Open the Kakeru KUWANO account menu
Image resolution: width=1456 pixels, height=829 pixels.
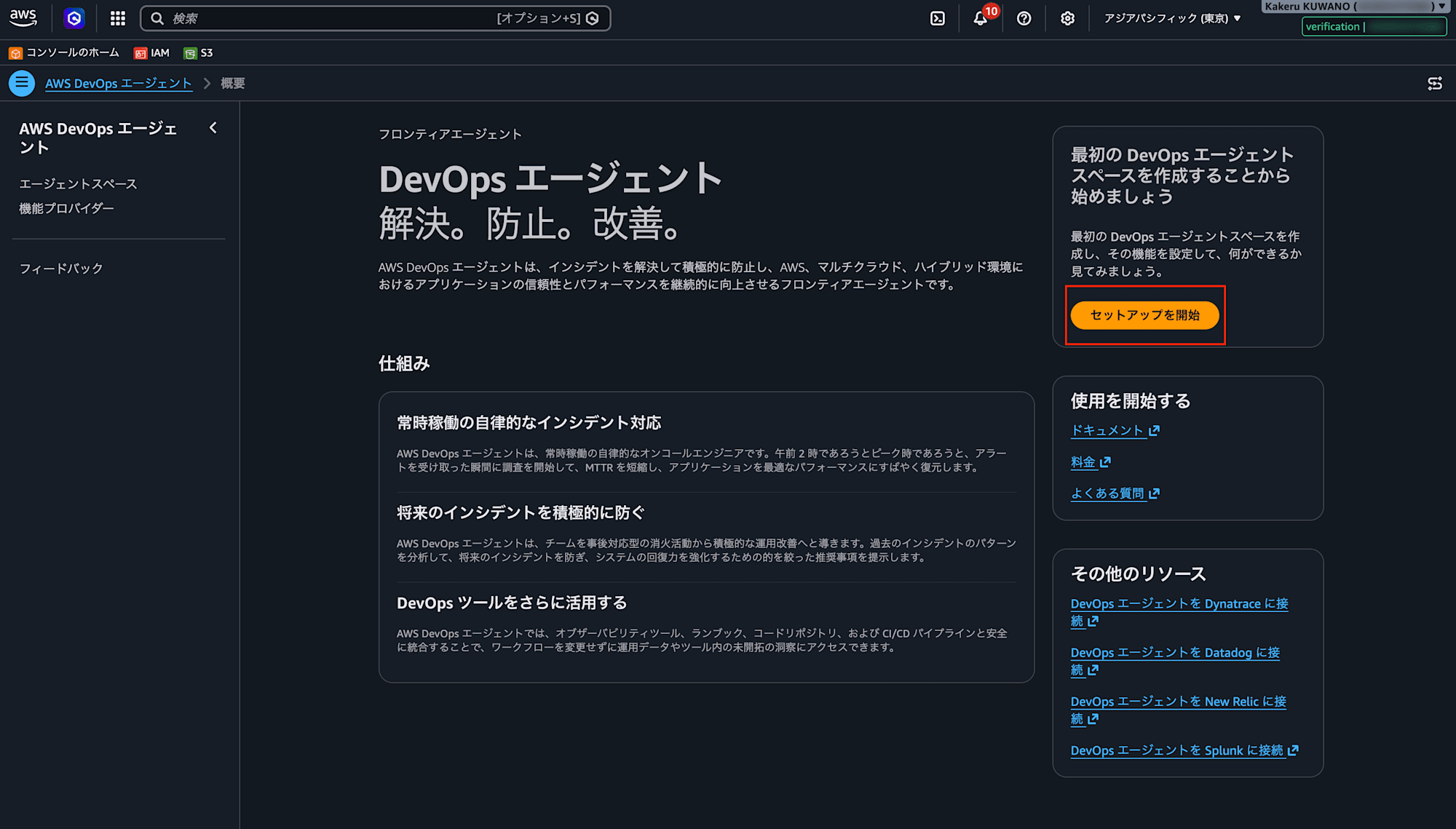[x=1355, y=7]
